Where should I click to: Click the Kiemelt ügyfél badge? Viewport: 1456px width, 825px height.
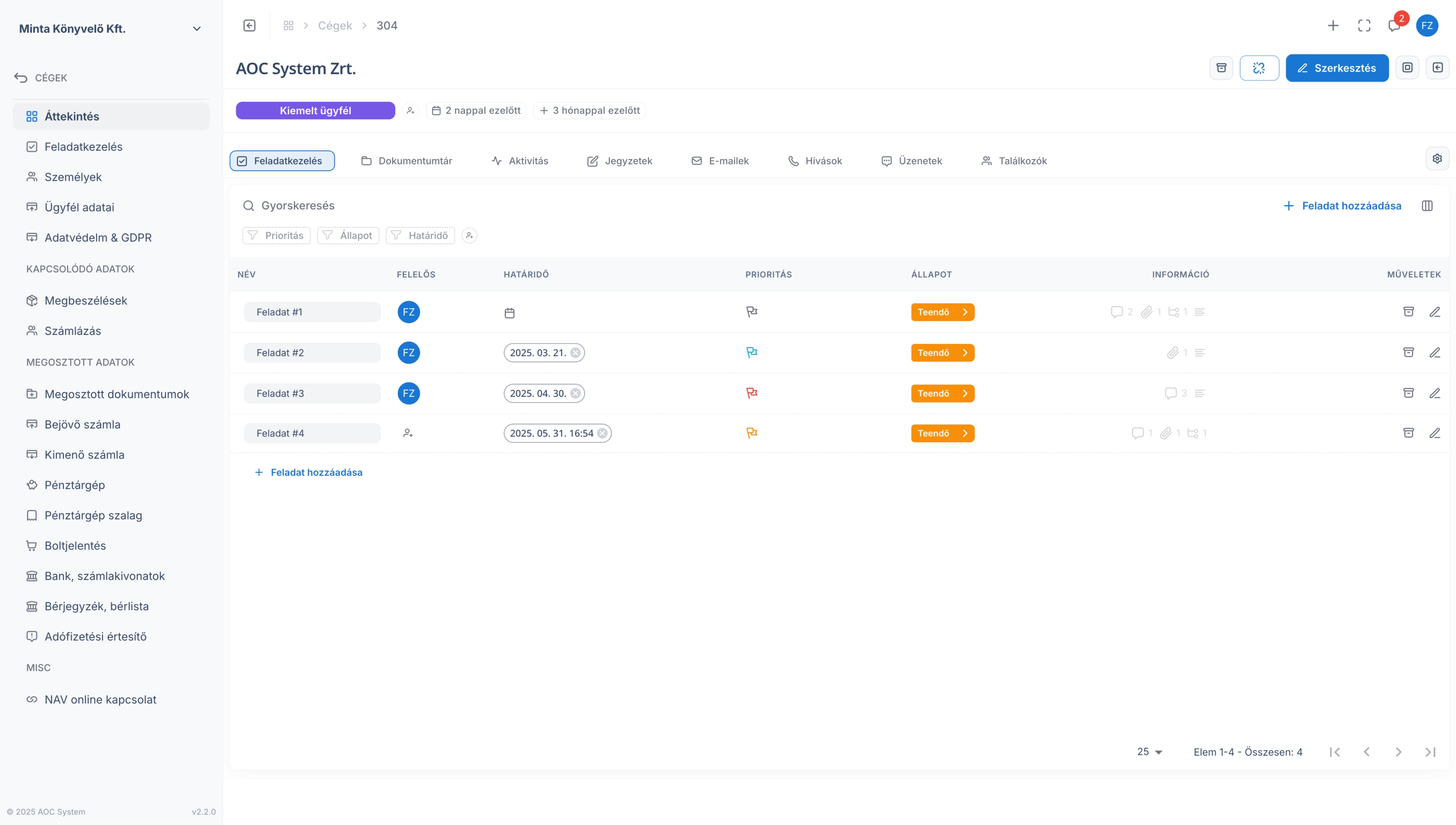(x=315, y=110)
